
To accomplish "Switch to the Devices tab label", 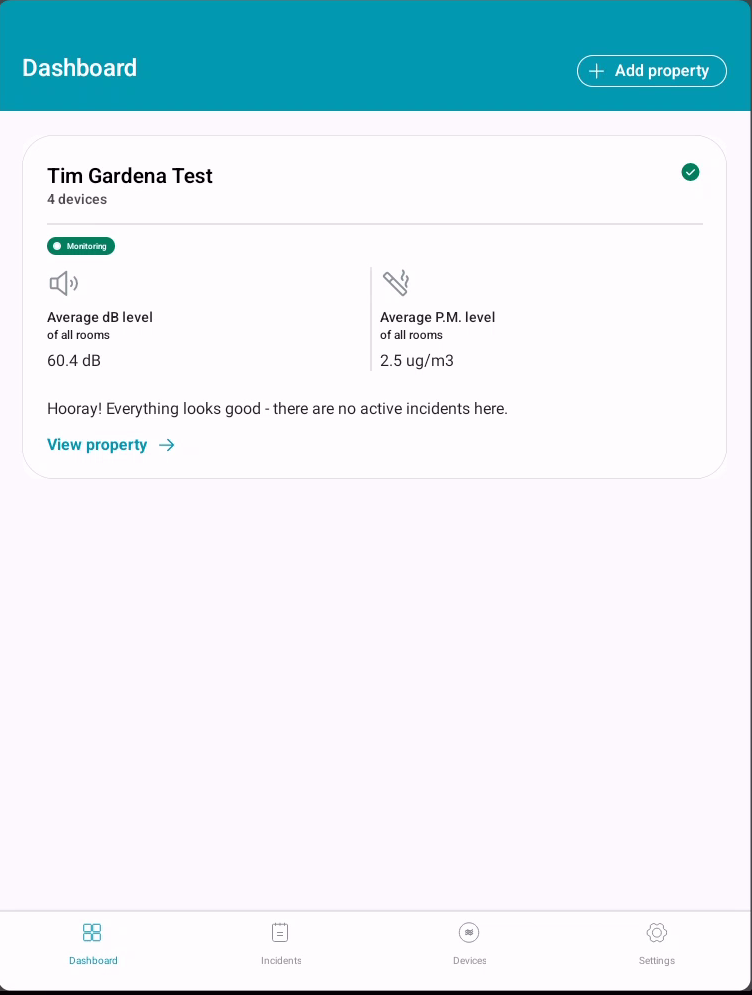I will (469, 961).
